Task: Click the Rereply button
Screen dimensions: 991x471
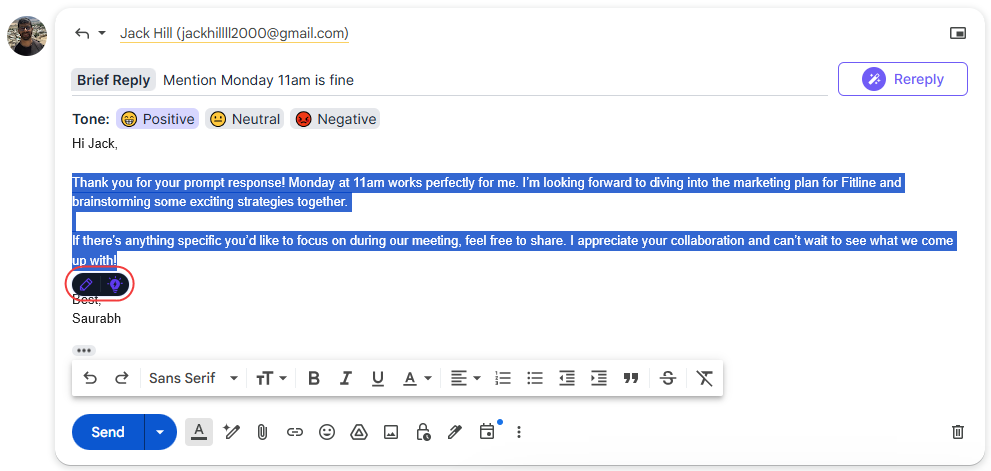Action: 902,79
